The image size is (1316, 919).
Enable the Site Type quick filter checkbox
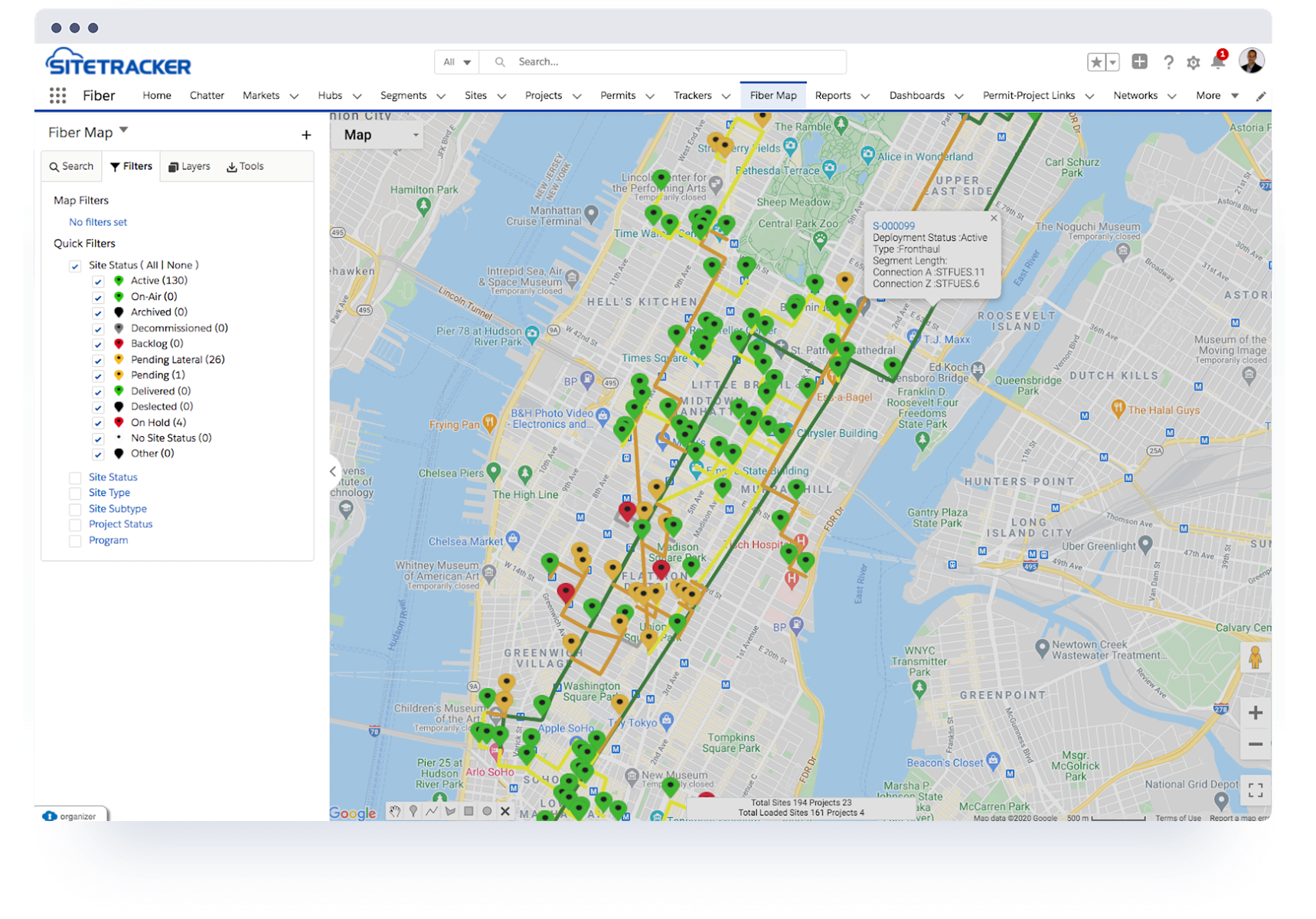(x=75, y=494)
